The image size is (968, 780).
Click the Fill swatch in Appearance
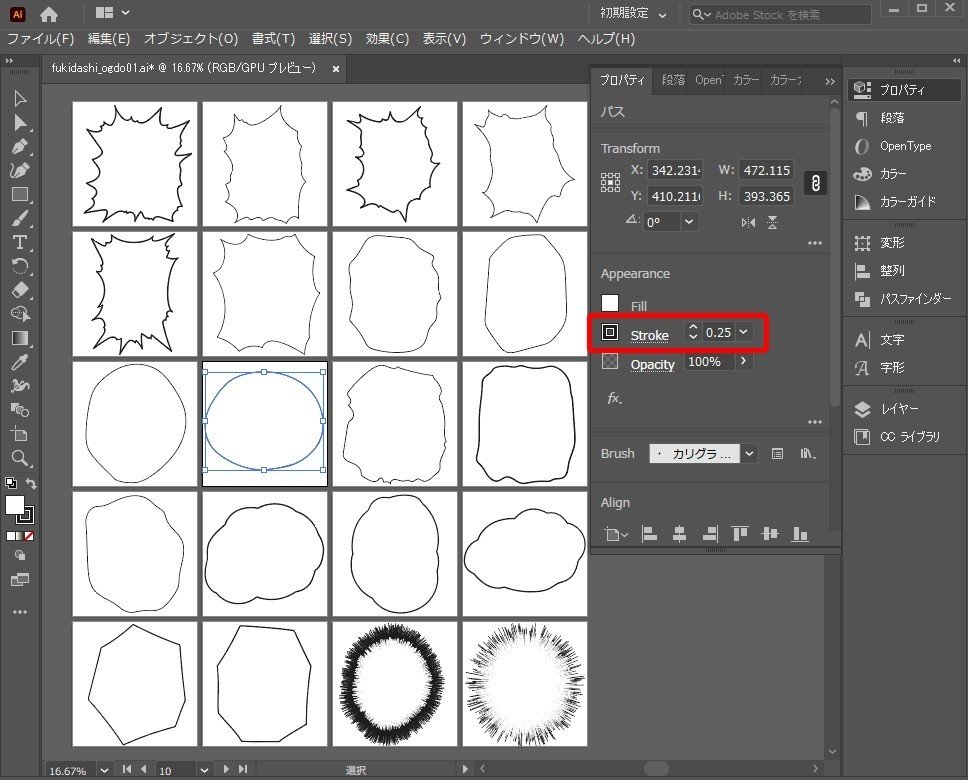[610, 305]
